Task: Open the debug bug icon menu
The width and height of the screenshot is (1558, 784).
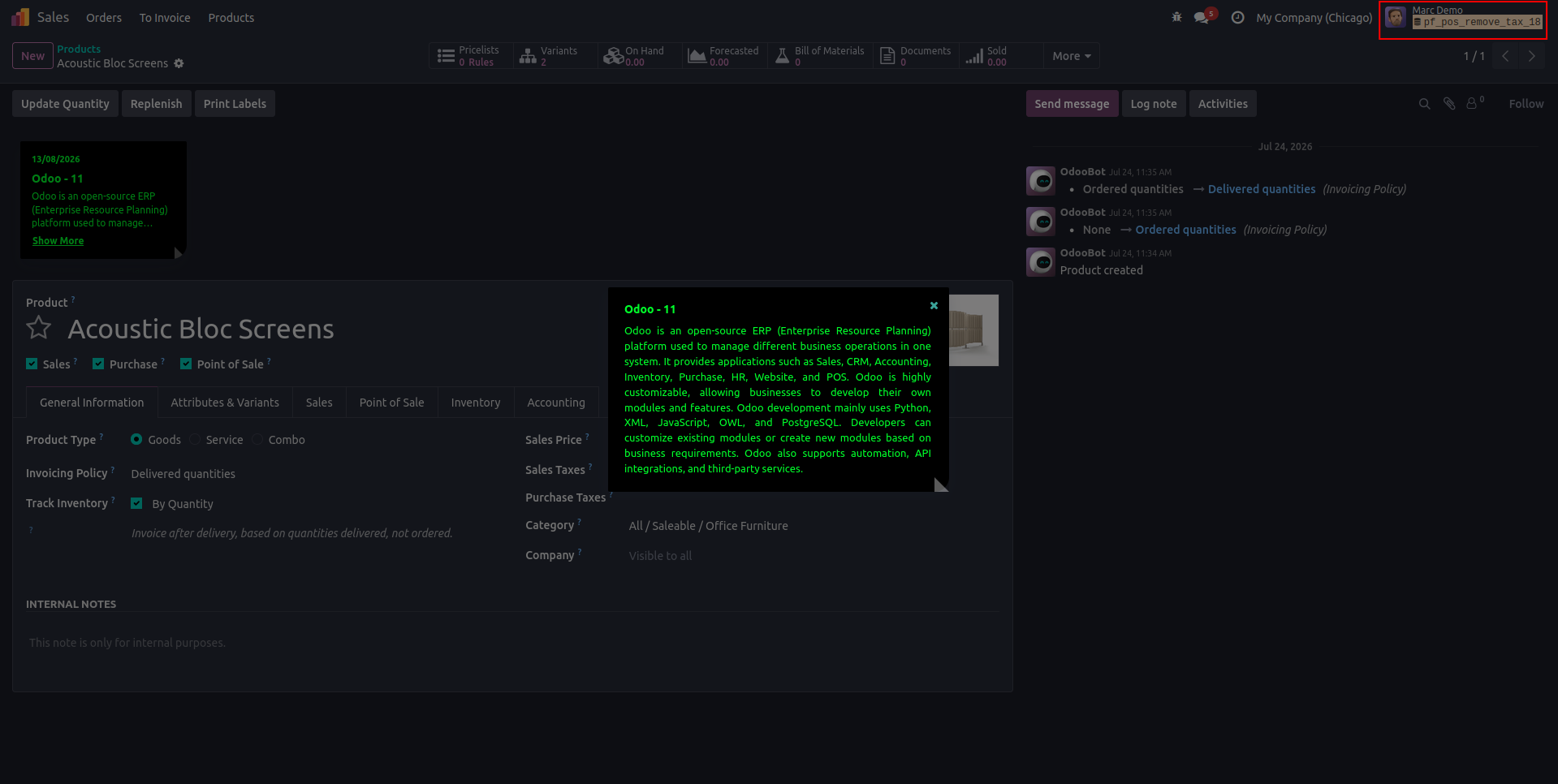Action: (x=1176, y=17)
